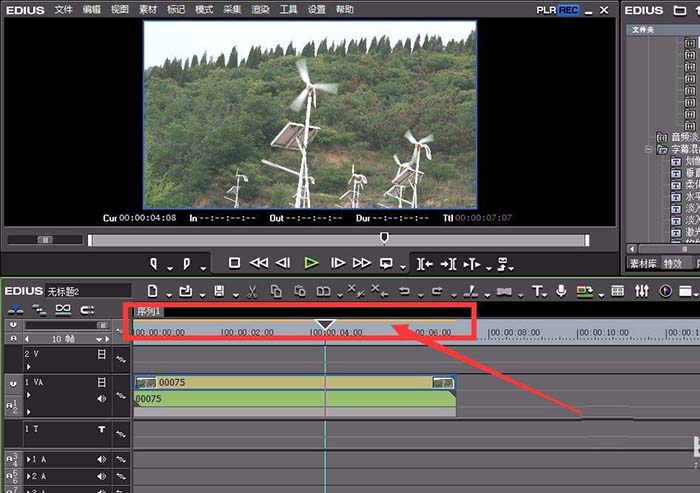Image resolution: width=700 pixels, height=493 pixels.
Task: Toggle the speaker on the 1 A track
Action: pos(101,460)
